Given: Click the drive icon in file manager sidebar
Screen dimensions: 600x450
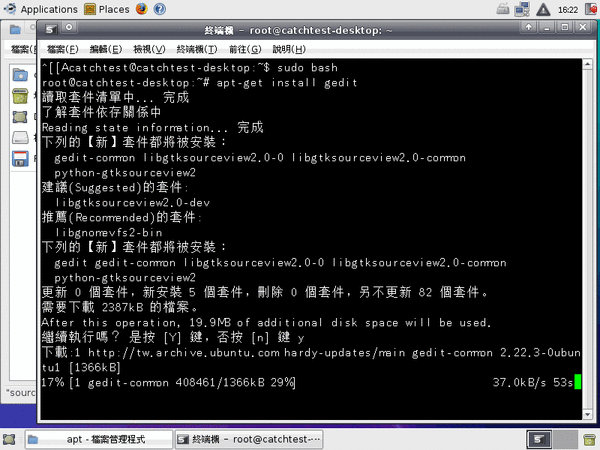Looking at the screenshot, I should click(x=20, y=137).
